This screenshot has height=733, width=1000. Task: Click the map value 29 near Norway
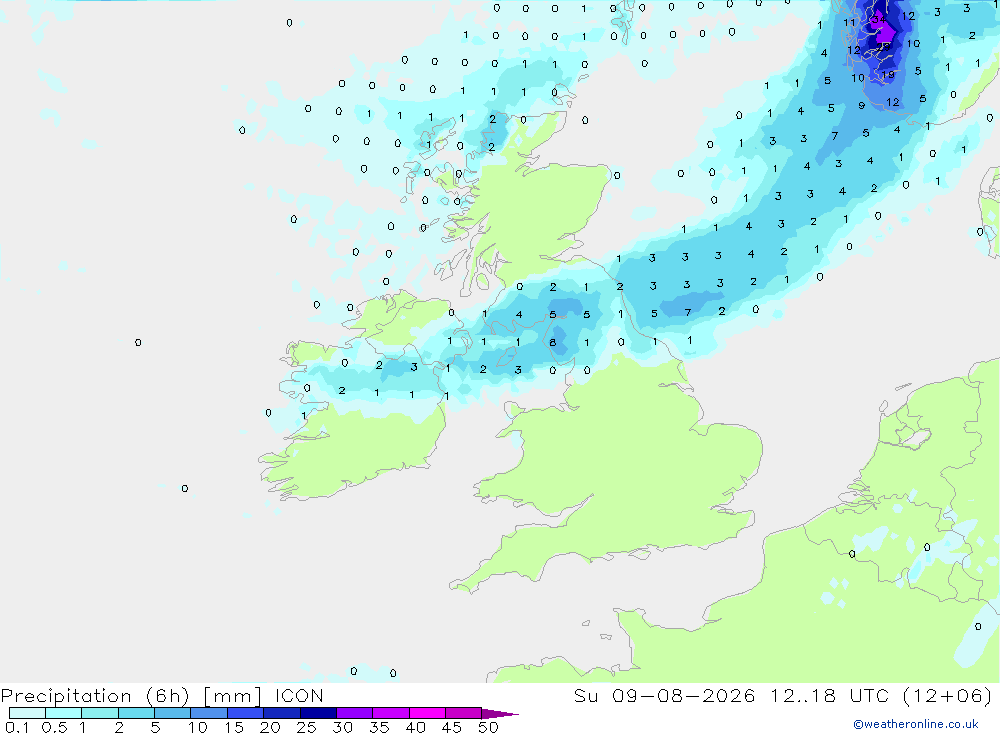885,47
